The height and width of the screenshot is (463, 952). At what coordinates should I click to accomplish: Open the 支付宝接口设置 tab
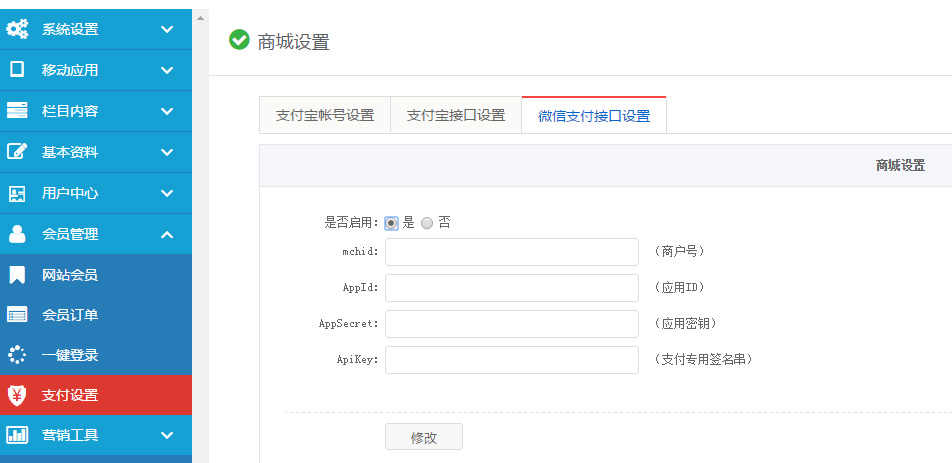pyautogui.click(x=456, y=115)
